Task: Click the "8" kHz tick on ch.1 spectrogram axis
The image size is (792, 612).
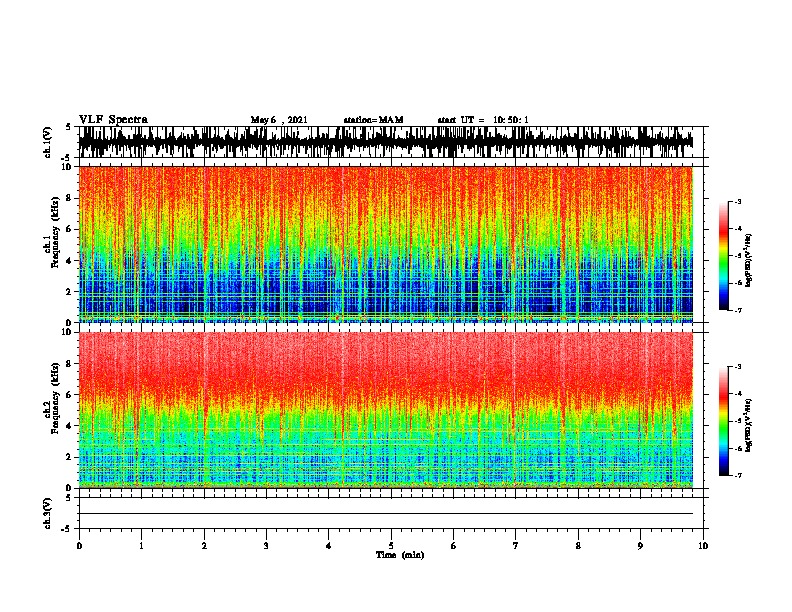Action: [x=70, y=198]
